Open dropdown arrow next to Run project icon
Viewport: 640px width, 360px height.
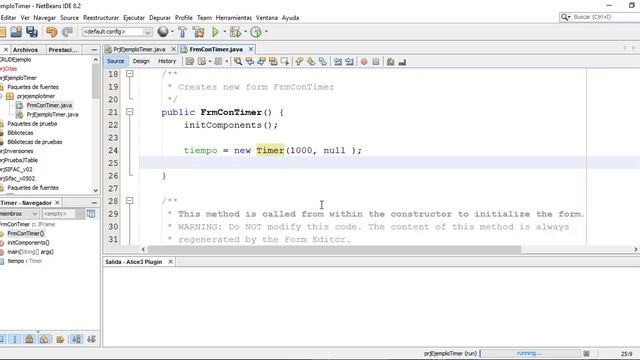tap(224, 32)
